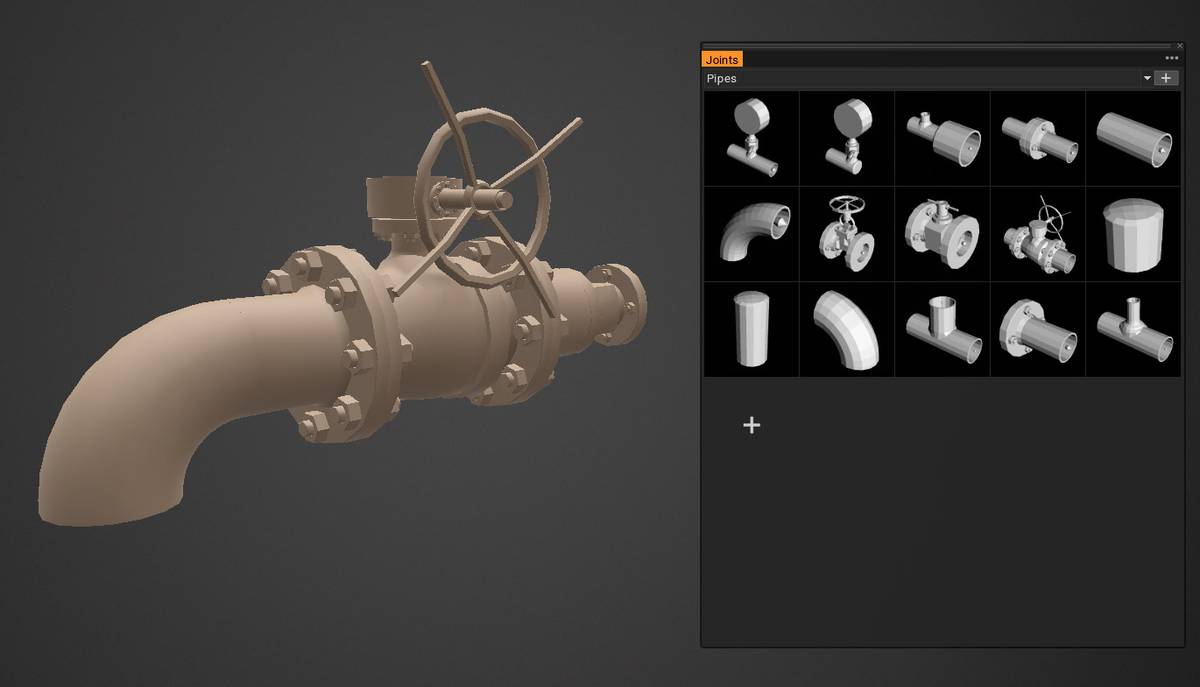Choose the smooth closed bend elbow joint
This screenshot has height=687, width=1200.
(x=847, y=329)
